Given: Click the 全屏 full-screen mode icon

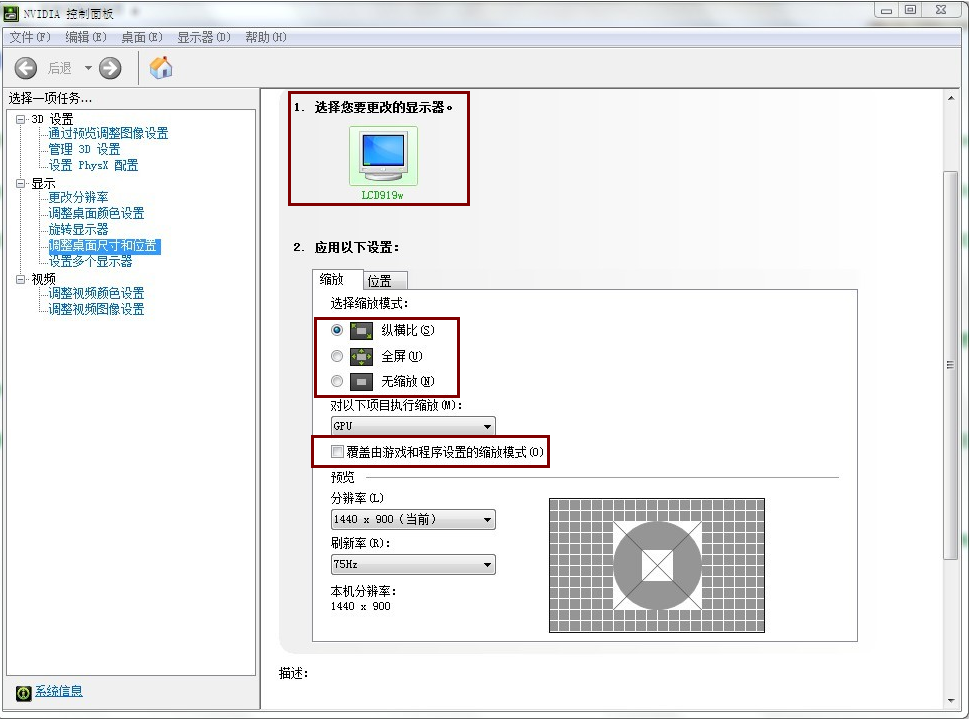Looking at the screenshot, I should pyautogui.click(x=361, y=356).
